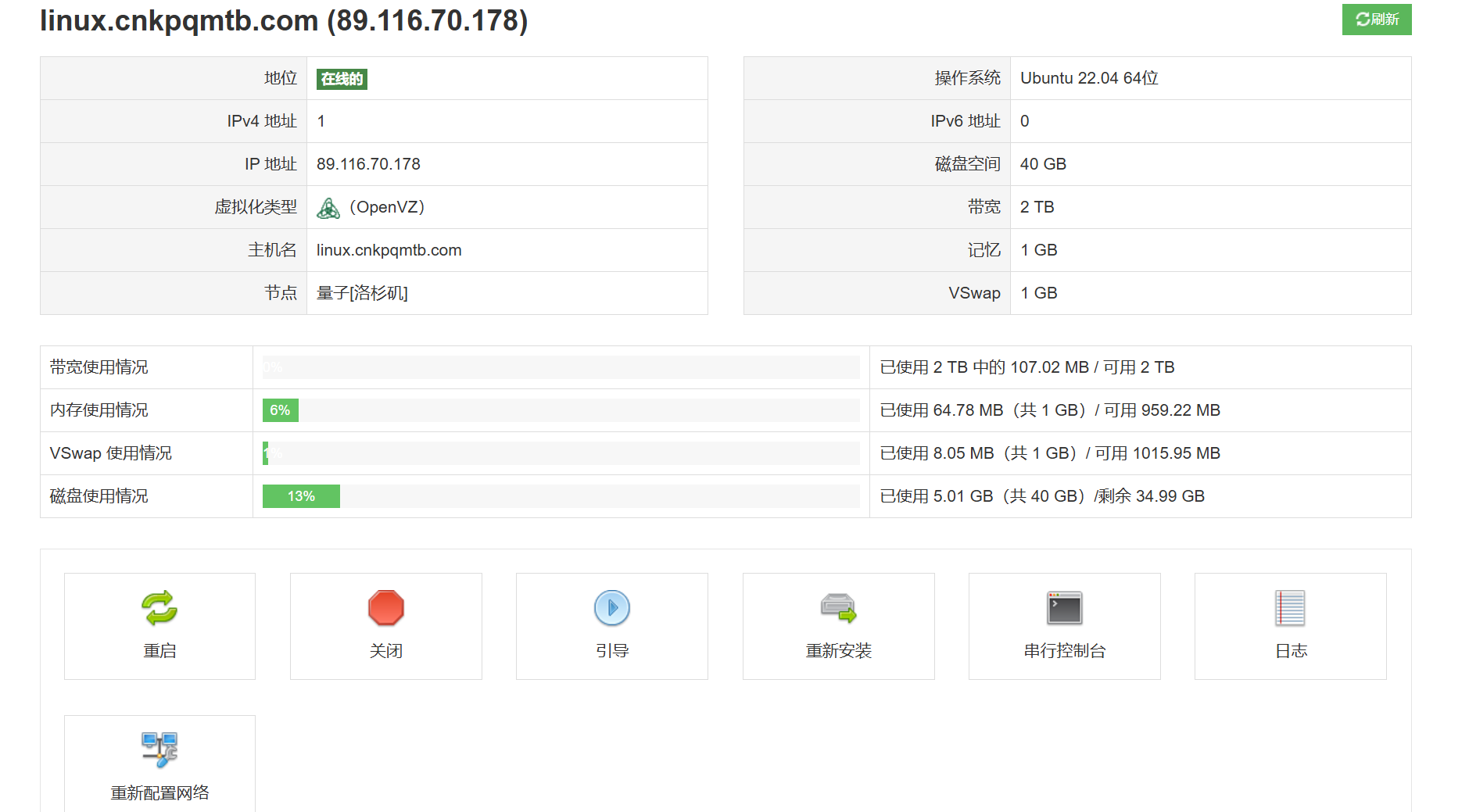The width and height of the screenshot is (1469, 812).
Task: Click the green 在线的 status badge
Action: click(x=342, y=79)
